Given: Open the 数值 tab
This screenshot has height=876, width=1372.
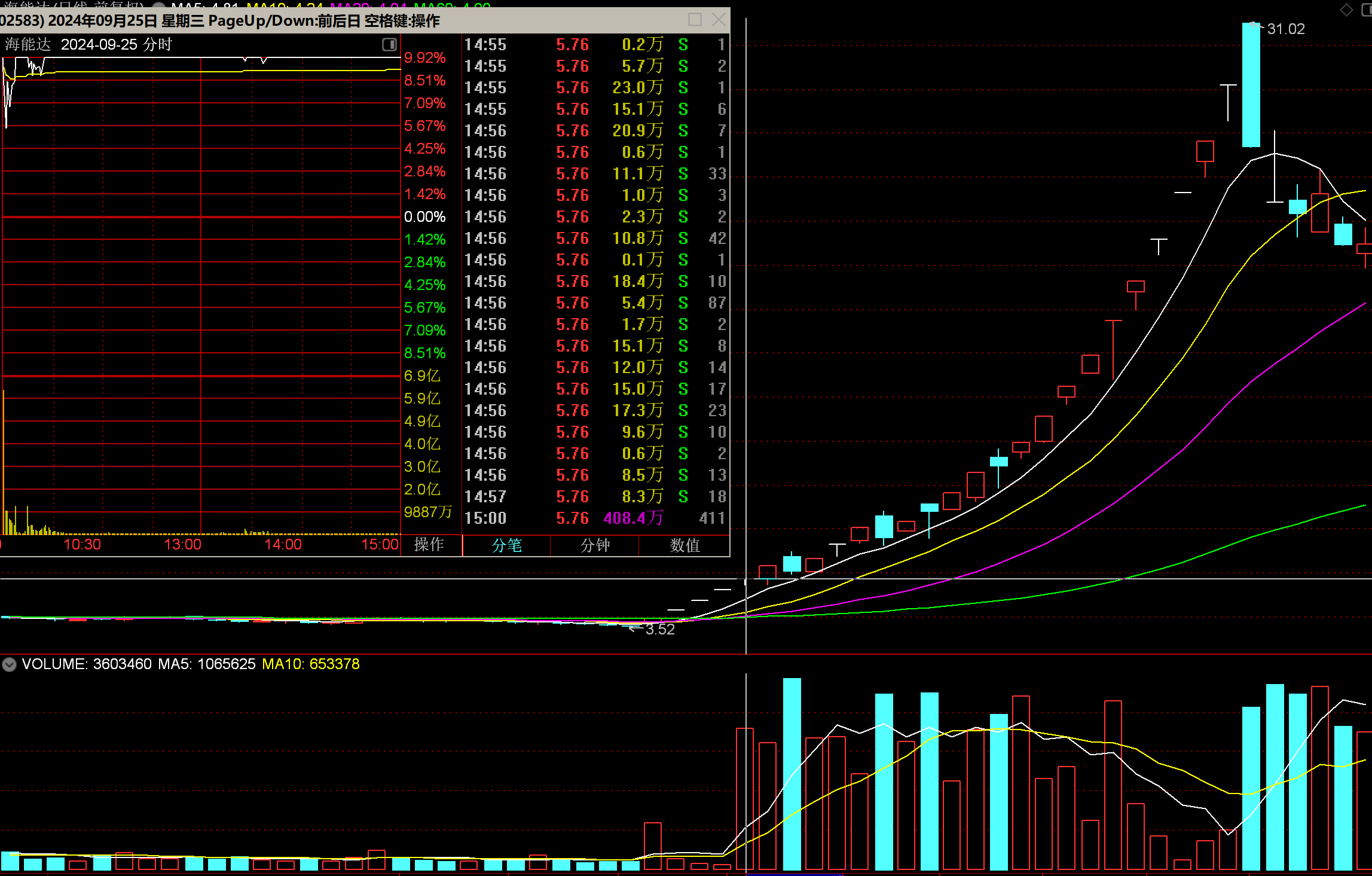Looking at the screenshot, I should 685,545.
